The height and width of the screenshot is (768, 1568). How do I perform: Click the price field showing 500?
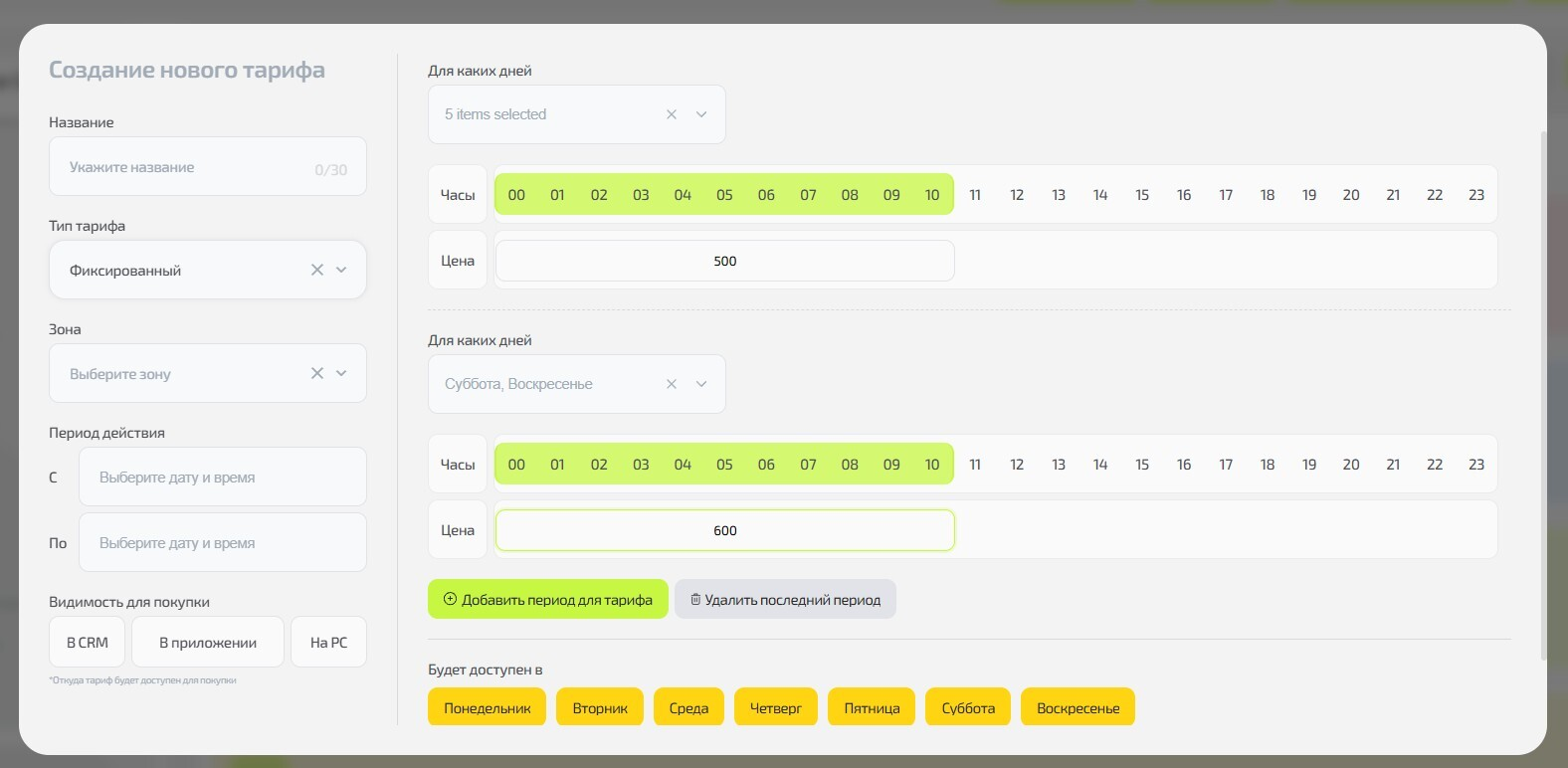click(x=724, y=262)
